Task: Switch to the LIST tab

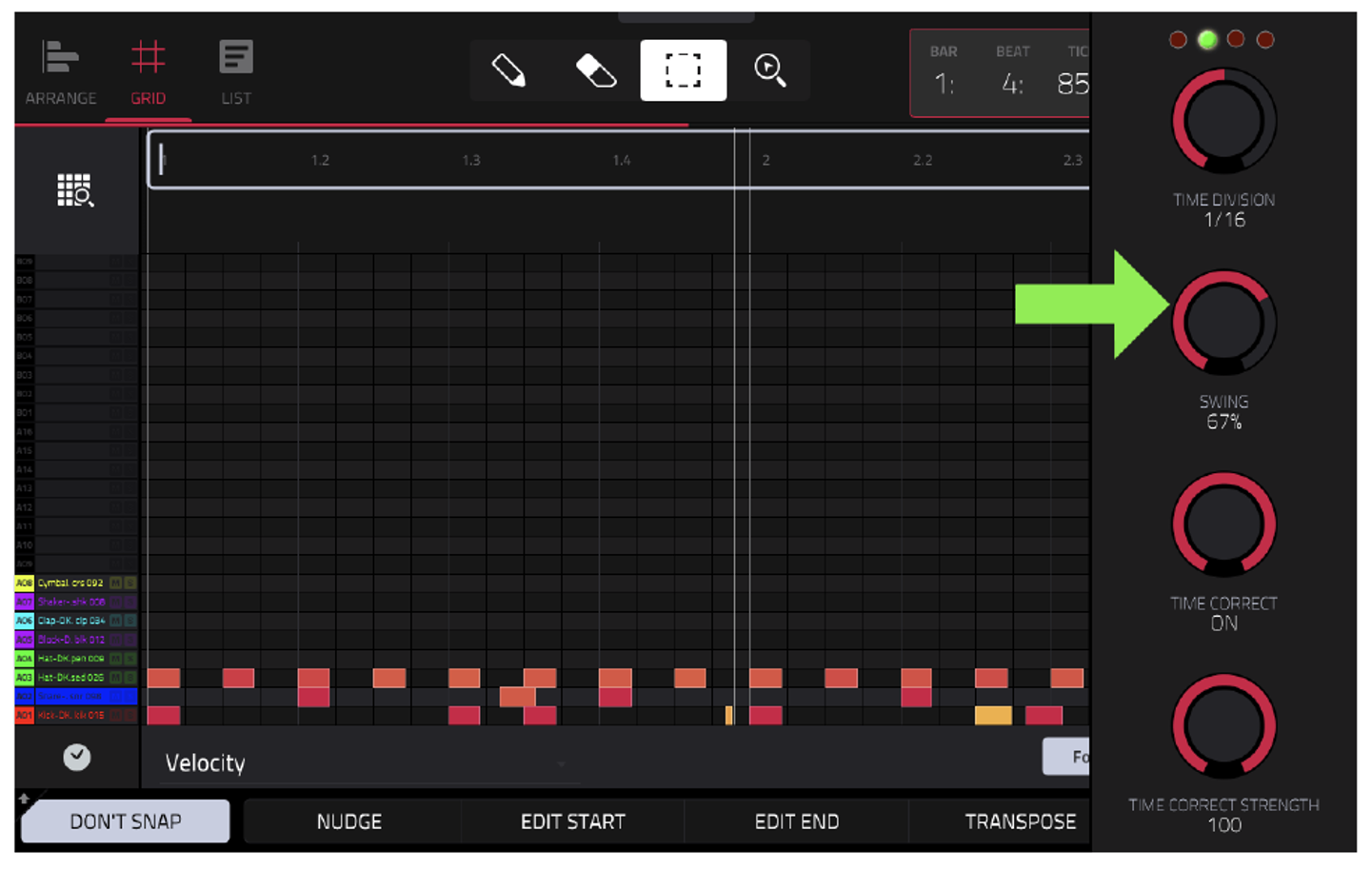Action: pos(236,72)
